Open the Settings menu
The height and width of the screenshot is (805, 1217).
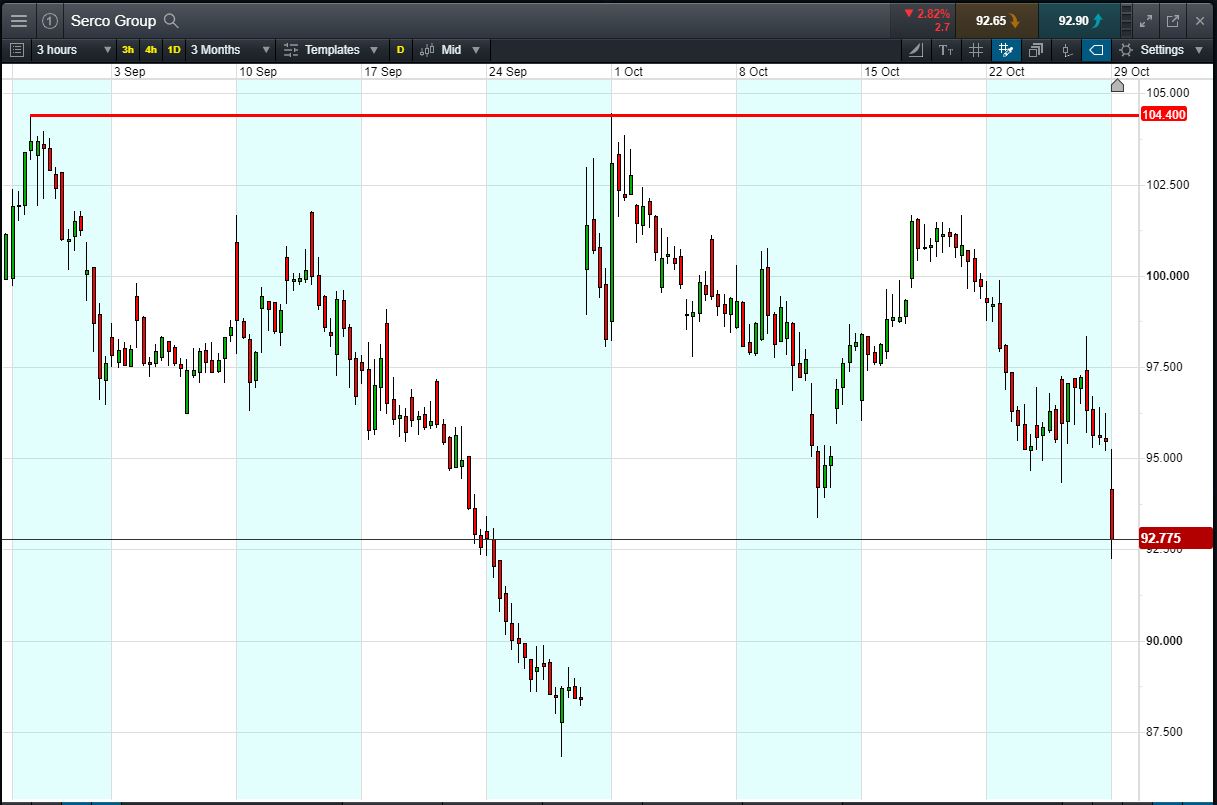(1160, 49)
